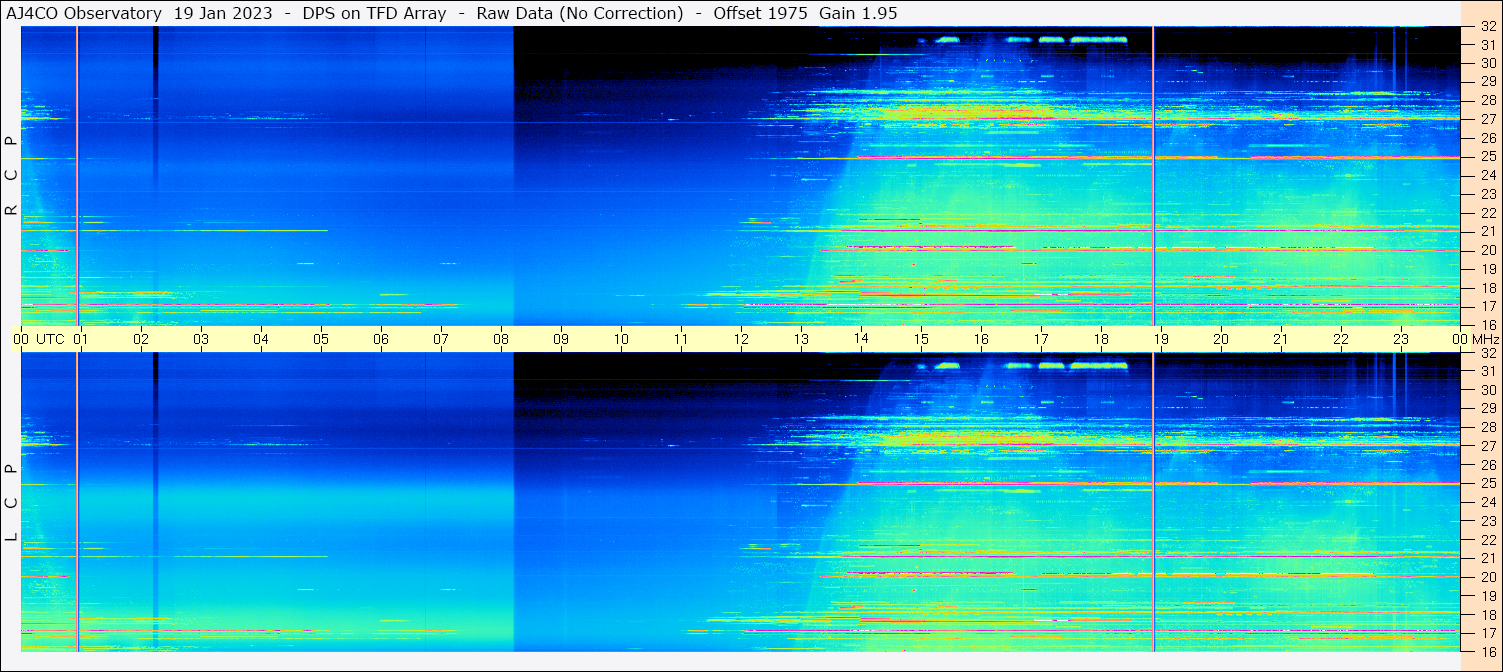This screenshot has height=672, width=1503.
Task: Pick 27 MHz on the LCP frequency scale
Action: (1488, 446)
